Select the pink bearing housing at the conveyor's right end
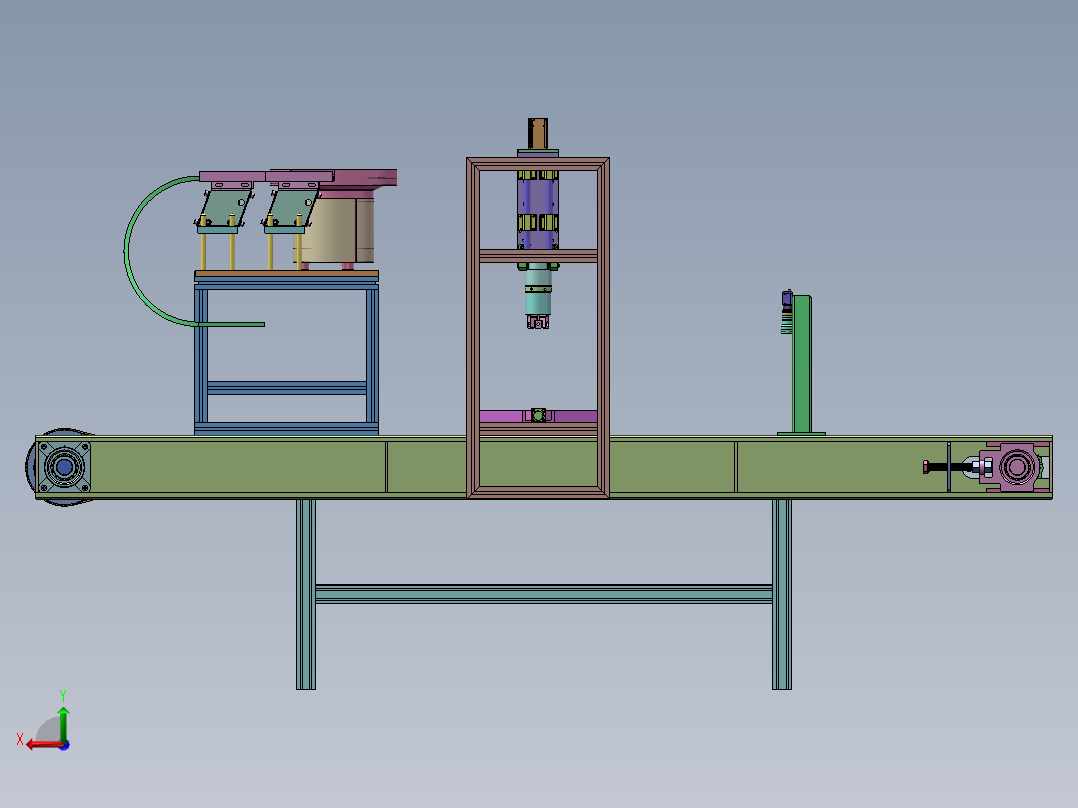This screenshot has height=808, width=1078. coord(1017,467)
